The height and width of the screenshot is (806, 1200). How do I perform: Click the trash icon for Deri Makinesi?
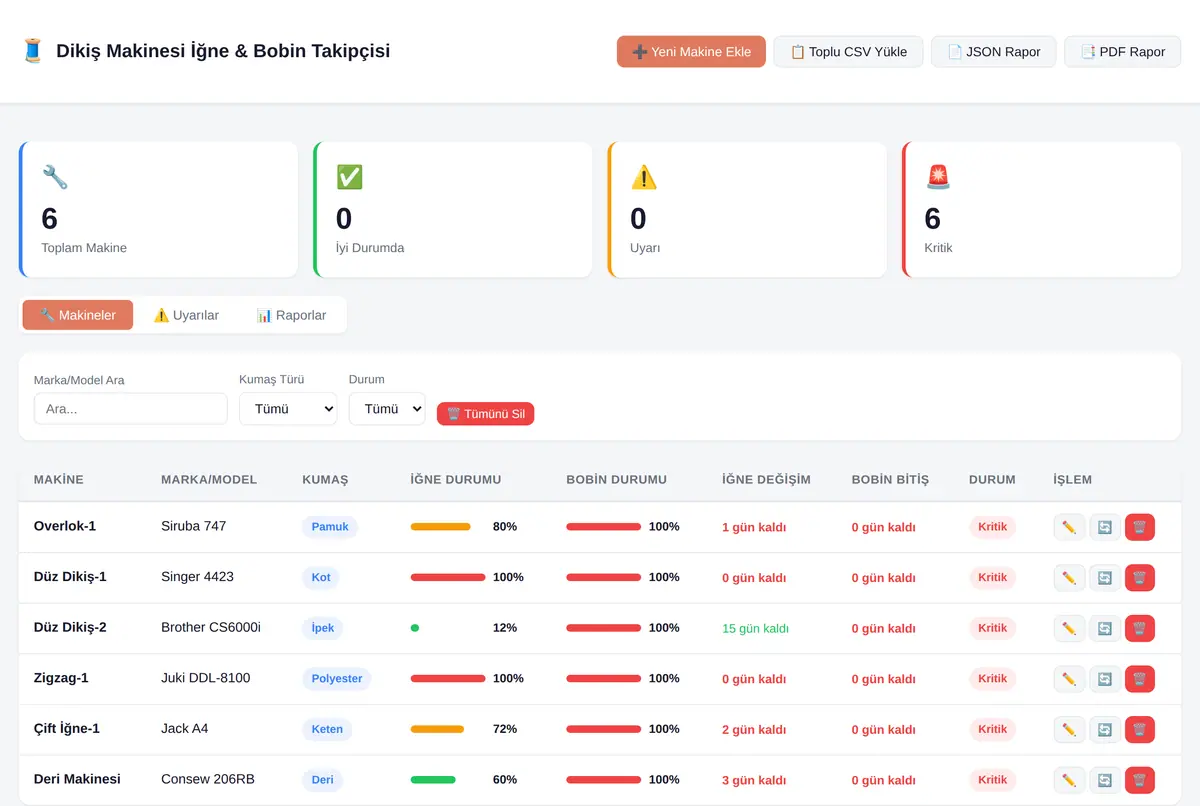pyautogui.click(x=1140, y=780)
